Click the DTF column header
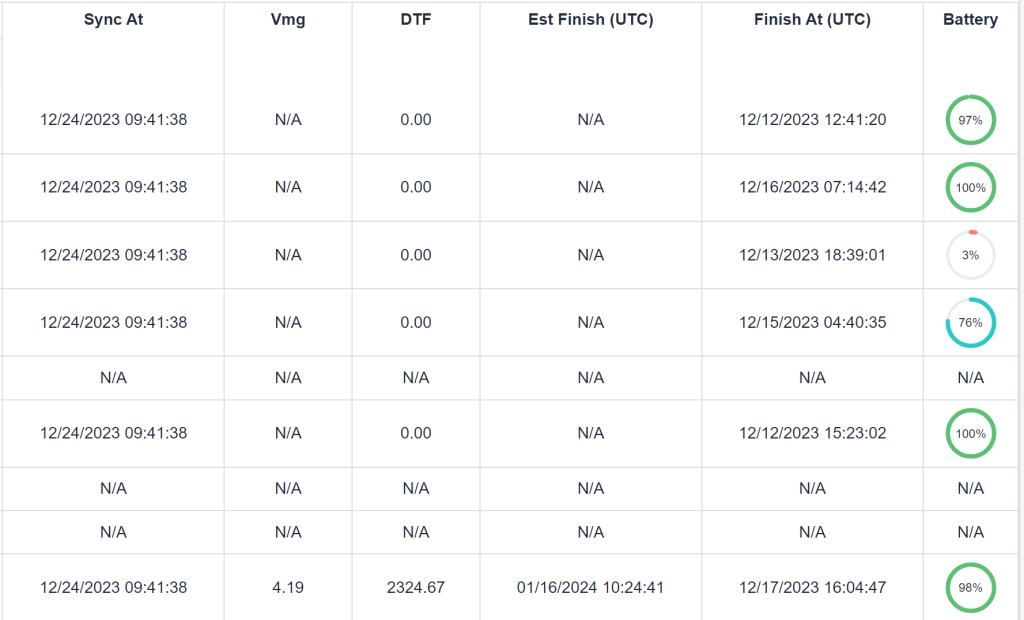Viewport: 1024px width, 620px height. [x=416, y=20]
